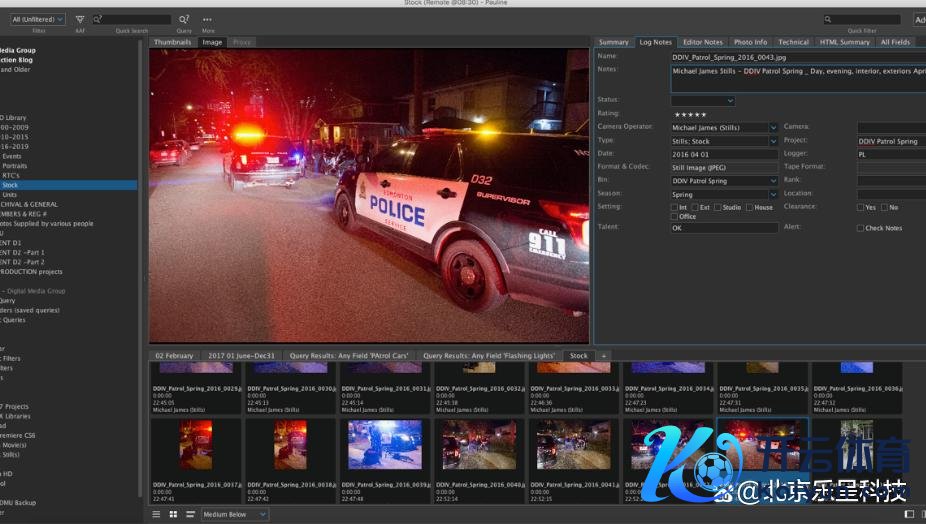Open the Flashing Lights query results tab
This screenshot has height=524, width=926.
[489, 356]
